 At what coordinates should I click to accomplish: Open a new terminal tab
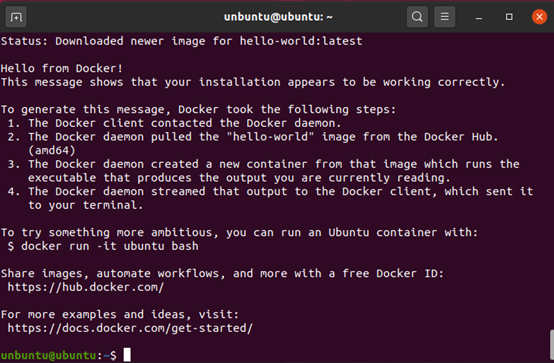click(16, 17)
